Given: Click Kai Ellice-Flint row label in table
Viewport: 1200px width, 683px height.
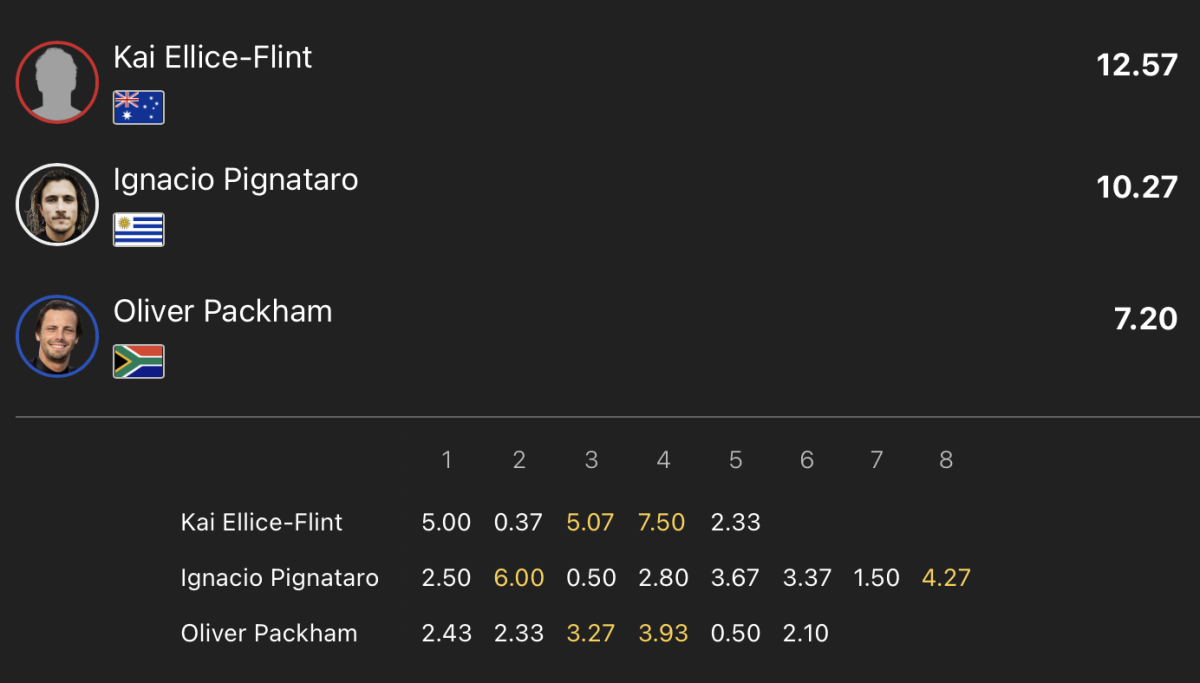Looking at the screenshot, I should pyautogui.click(x=262, y=522).
